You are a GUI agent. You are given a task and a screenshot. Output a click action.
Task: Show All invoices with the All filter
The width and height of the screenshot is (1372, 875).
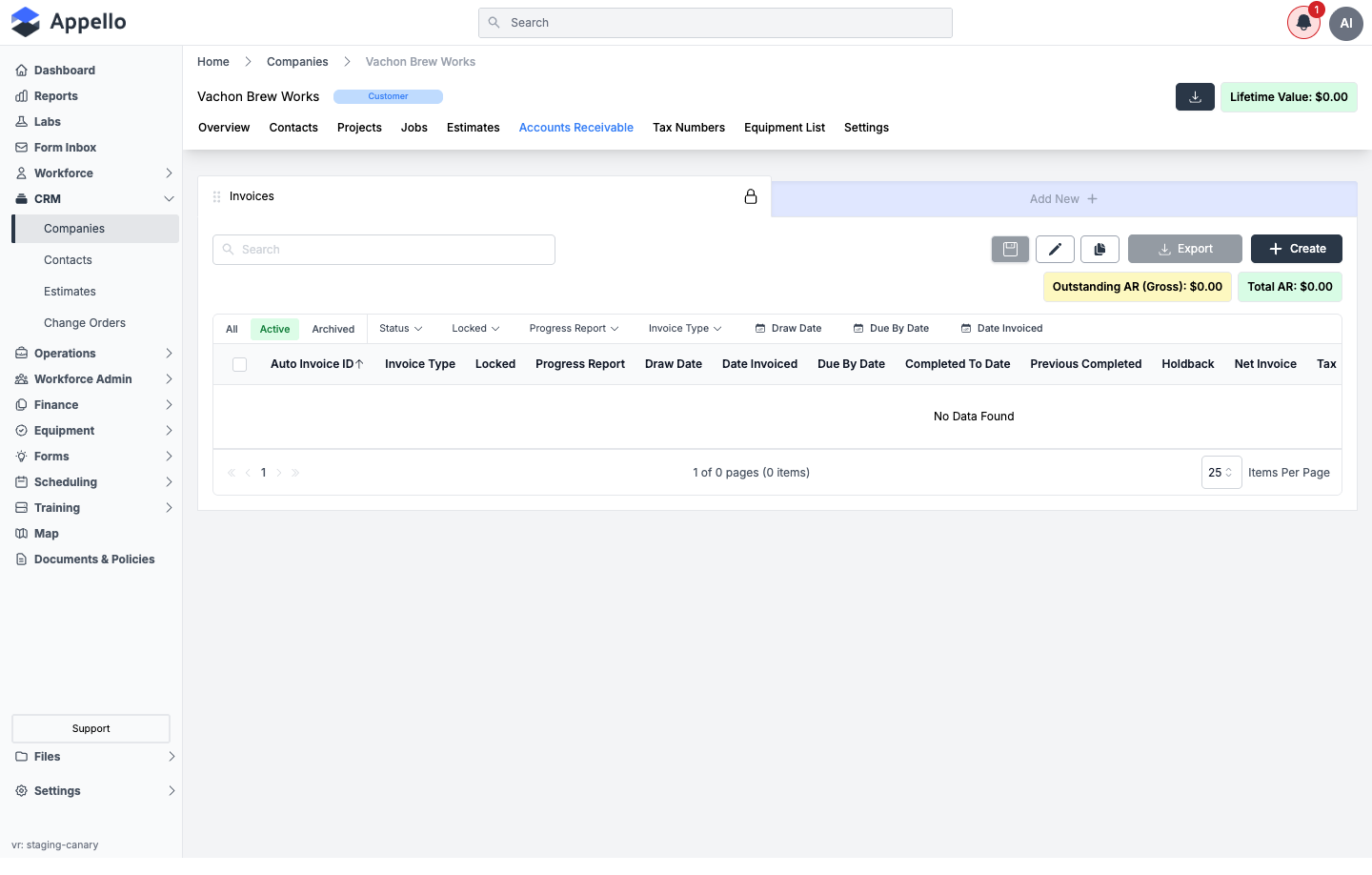(232, 329)
